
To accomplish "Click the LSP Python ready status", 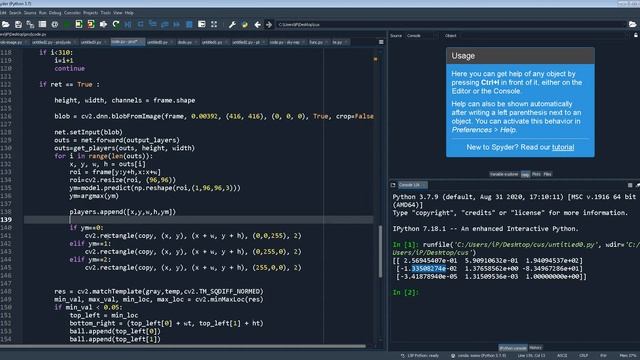I will click(420, 356).
